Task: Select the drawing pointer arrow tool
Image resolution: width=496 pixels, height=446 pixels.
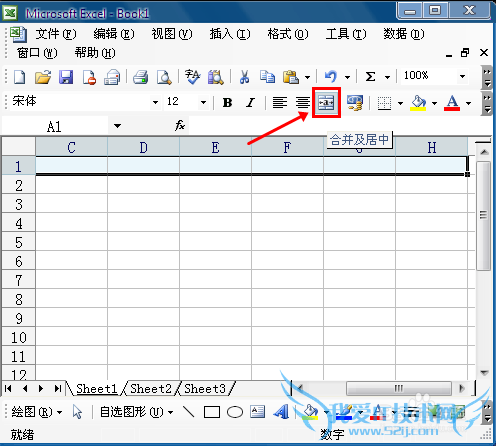Action: point(77,413)
